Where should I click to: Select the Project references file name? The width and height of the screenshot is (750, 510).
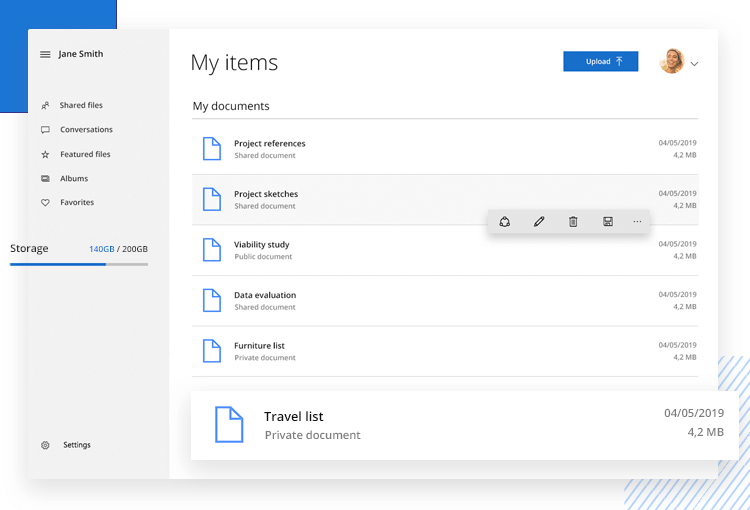tap(269, 144)
